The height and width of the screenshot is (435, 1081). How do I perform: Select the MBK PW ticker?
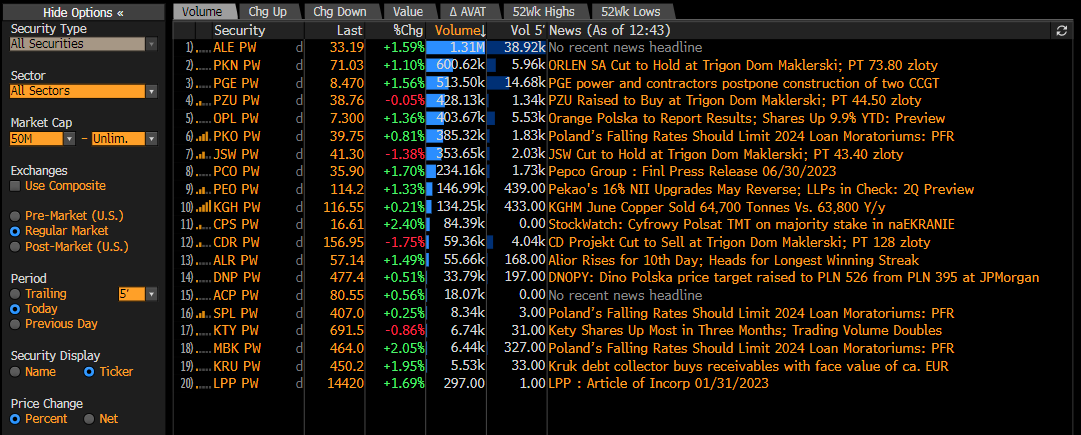click(x=237, y=349)
